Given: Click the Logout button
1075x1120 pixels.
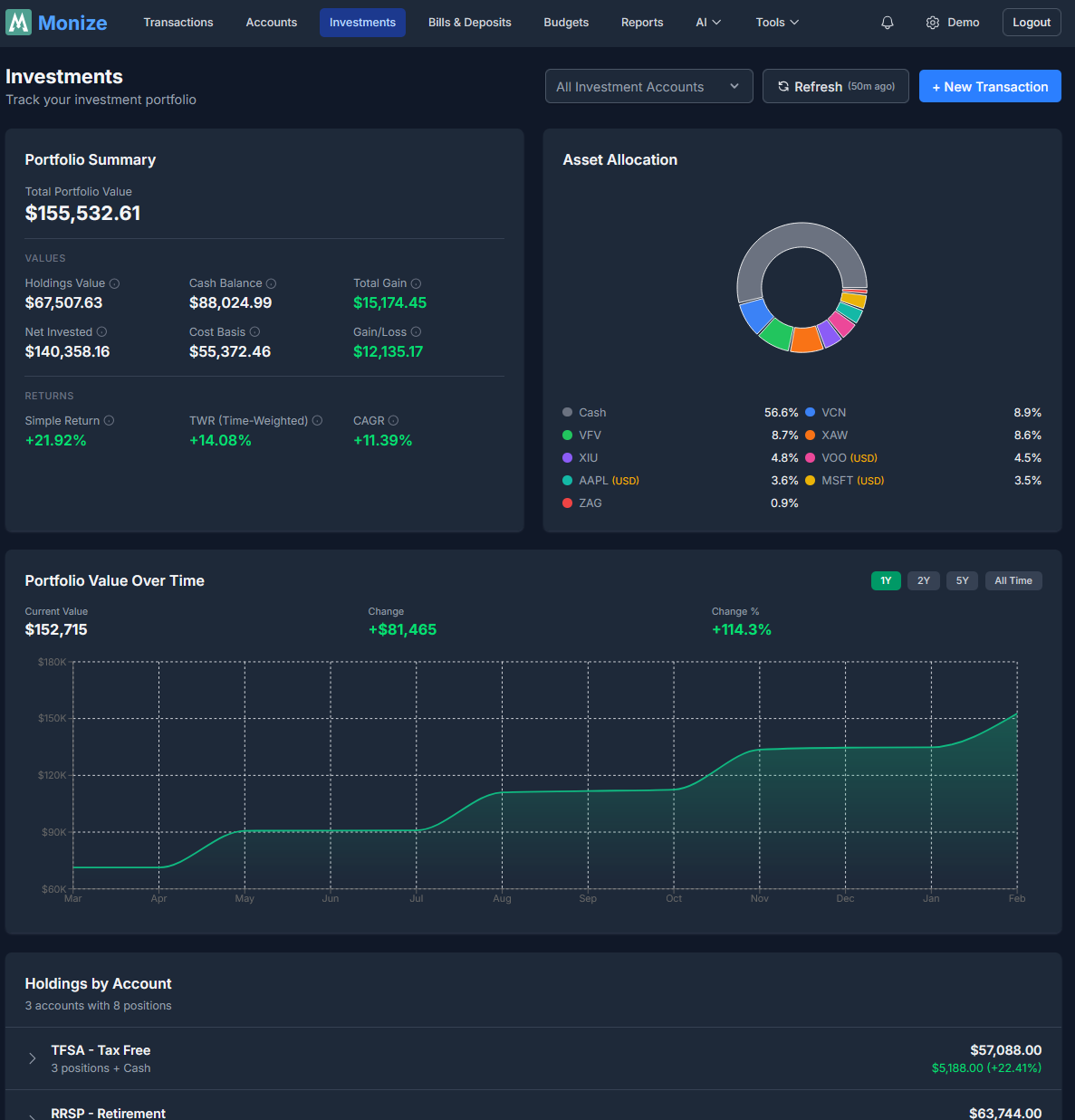Looking at the screenshot, I should (x=1032, y=23).
